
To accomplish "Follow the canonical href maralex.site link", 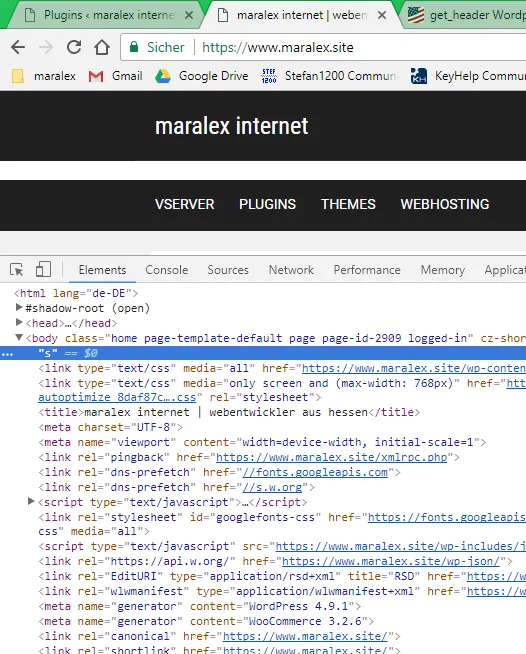I will click(x=305, y=636).
